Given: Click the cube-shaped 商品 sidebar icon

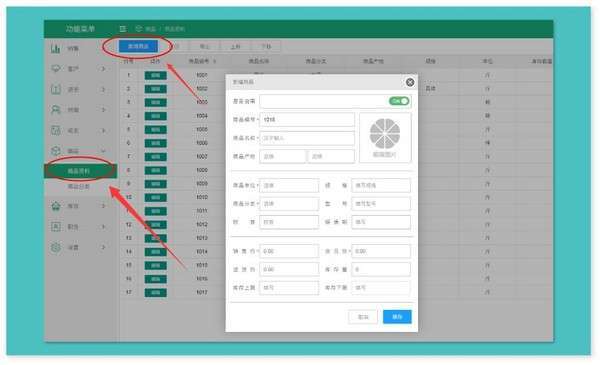Looking at the screenshot, I should 56,150.
